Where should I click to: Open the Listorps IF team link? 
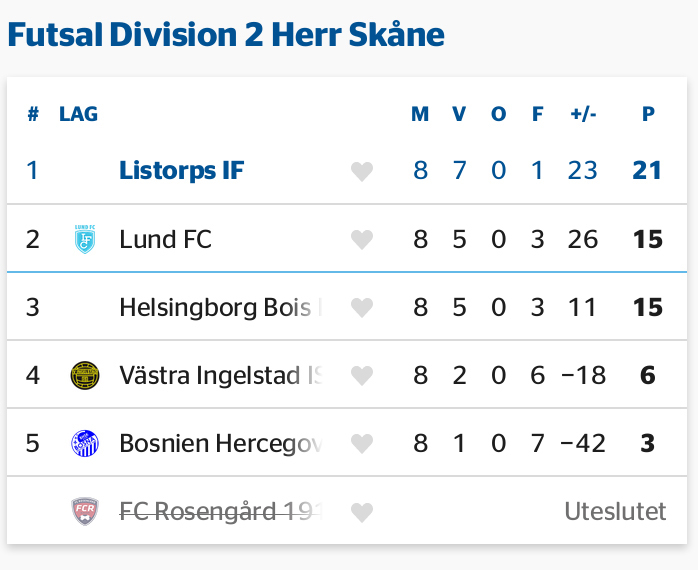tap(182, 171)
